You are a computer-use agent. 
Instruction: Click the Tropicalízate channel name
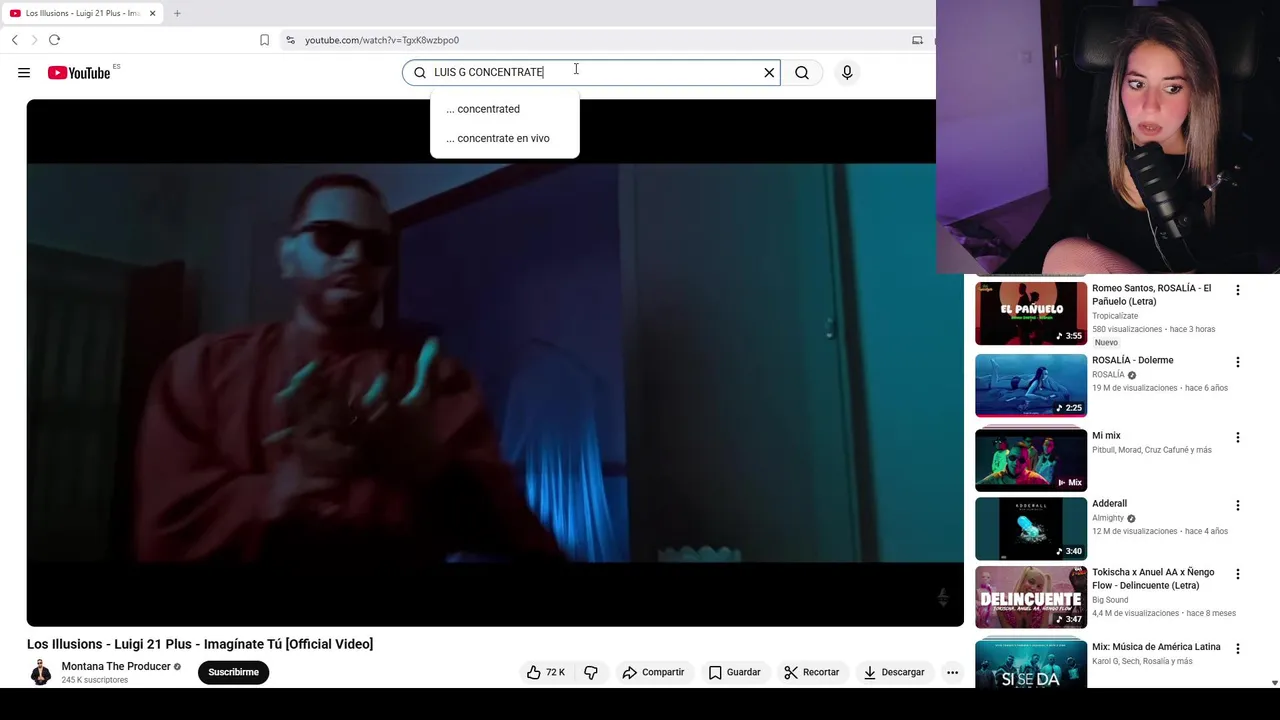point(1115,316)
